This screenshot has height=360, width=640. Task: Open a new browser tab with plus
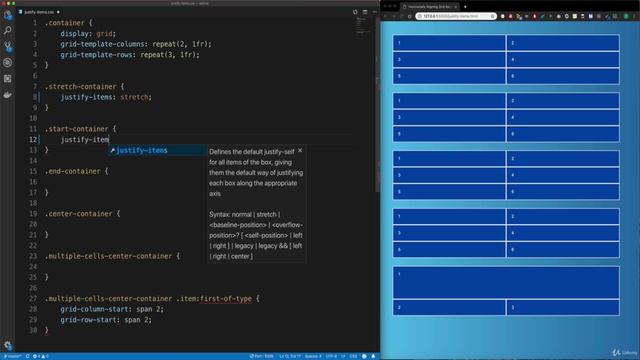pos(465,7)
